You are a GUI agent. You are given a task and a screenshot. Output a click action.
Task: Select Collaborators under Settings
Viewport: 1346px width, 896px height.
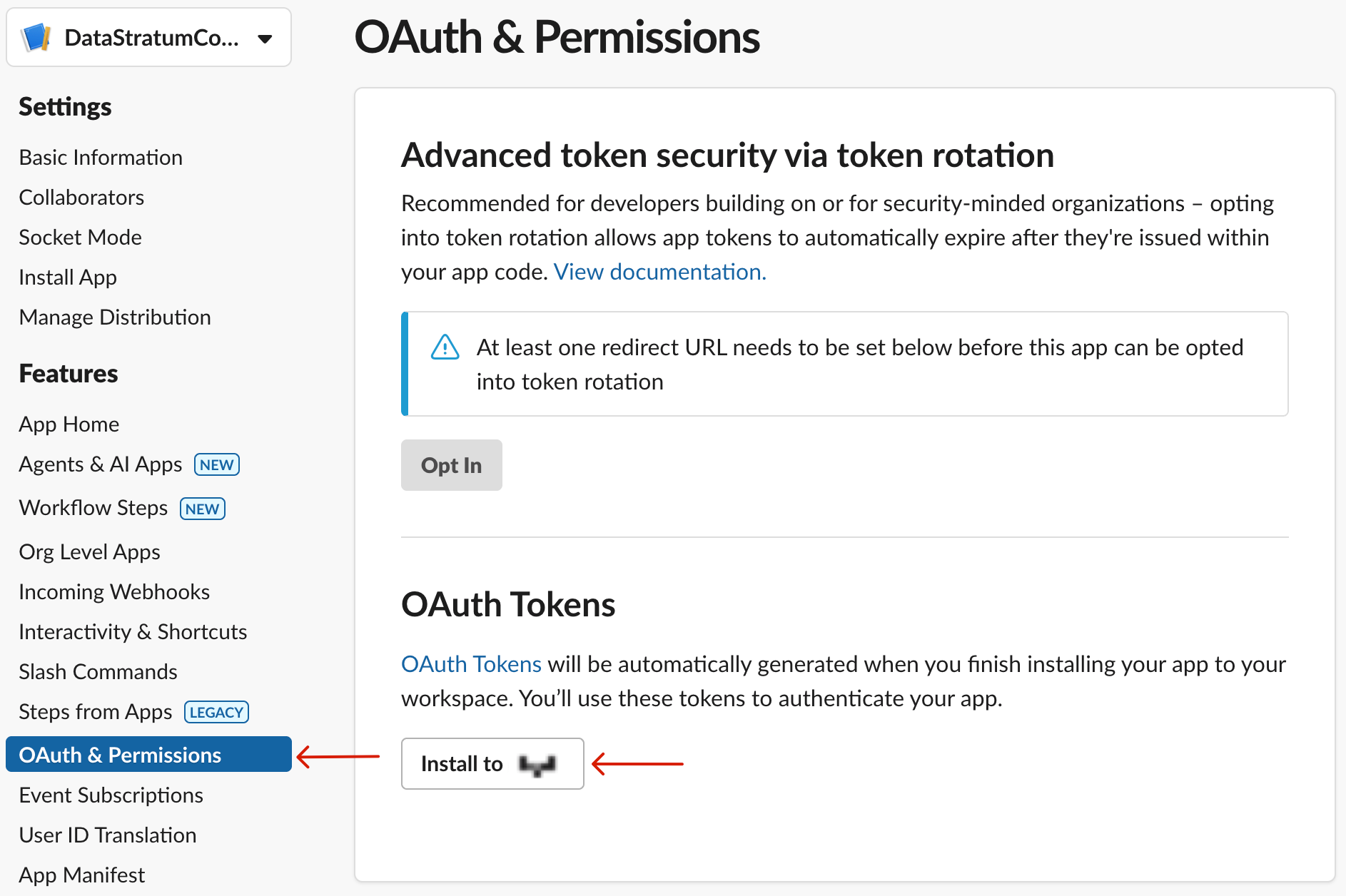[x=81, y=197]
